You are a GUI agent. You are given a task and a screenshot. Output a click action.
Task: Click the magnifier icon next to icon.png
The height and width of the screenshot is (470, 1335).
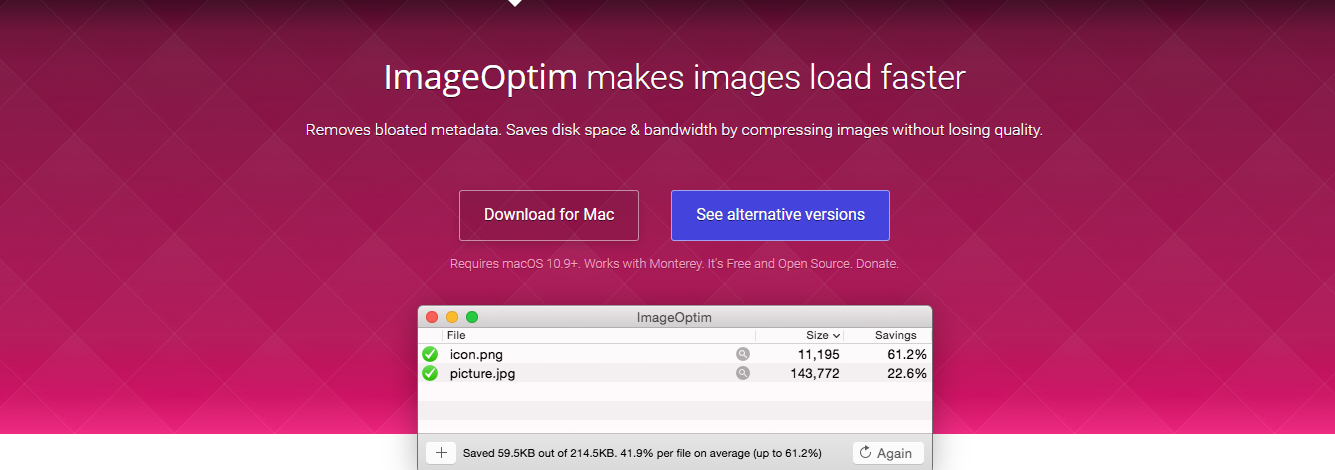(743, 354)
